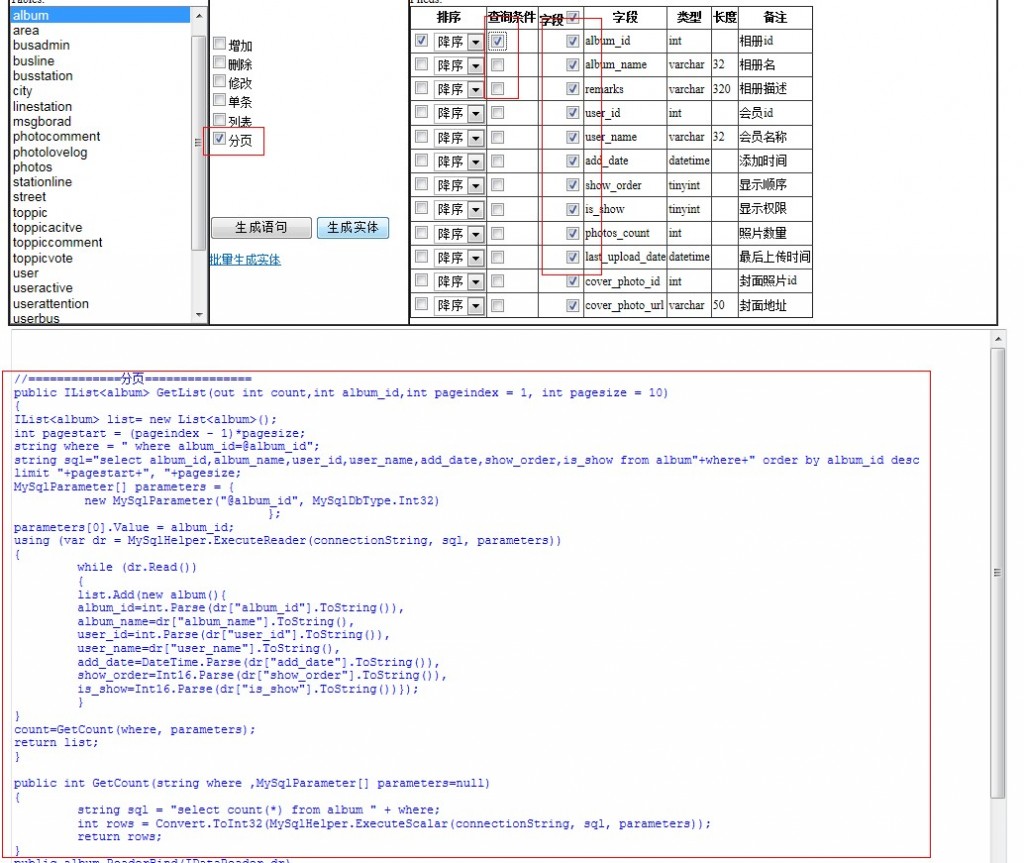1024x863 pixels.
Task: Select the msgborad table
Action: (100, 122)
